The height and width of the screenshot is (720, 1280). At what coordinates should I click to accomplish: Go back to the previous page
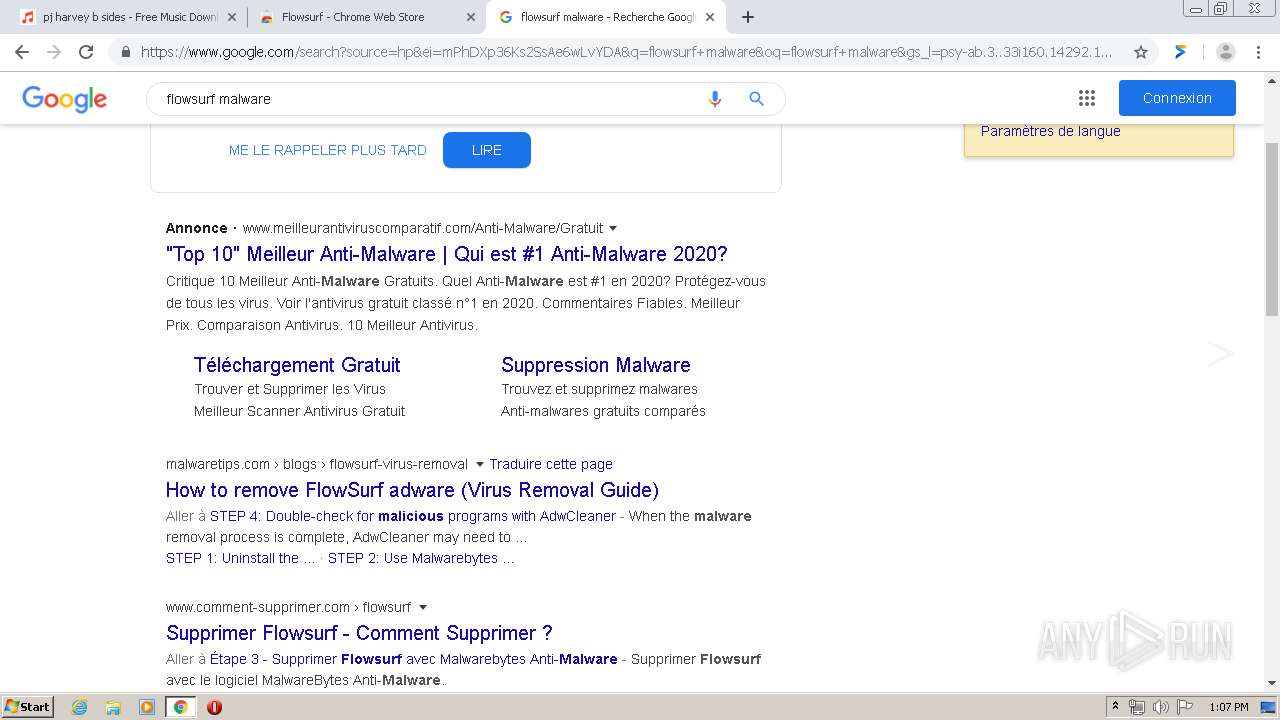(22, 52)
